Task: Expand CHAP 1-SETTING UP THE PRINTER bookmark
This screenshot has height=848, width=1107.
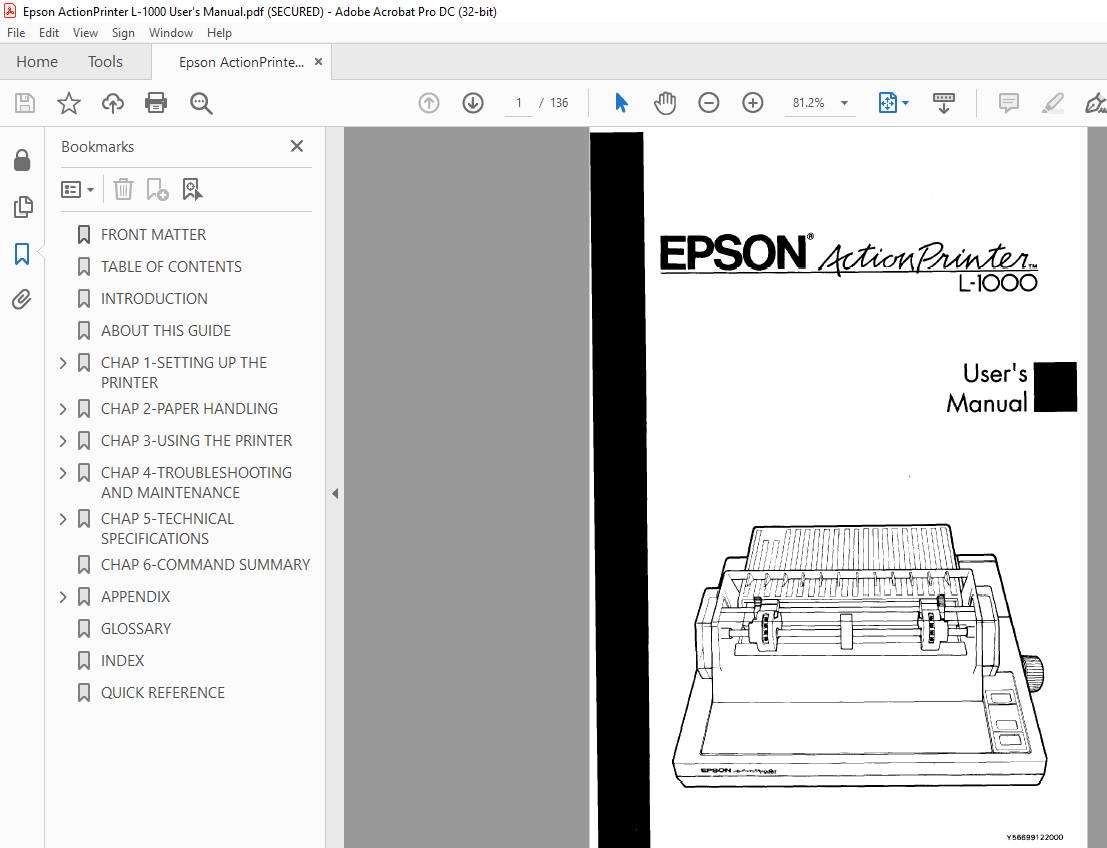Action: click(64, 363)
